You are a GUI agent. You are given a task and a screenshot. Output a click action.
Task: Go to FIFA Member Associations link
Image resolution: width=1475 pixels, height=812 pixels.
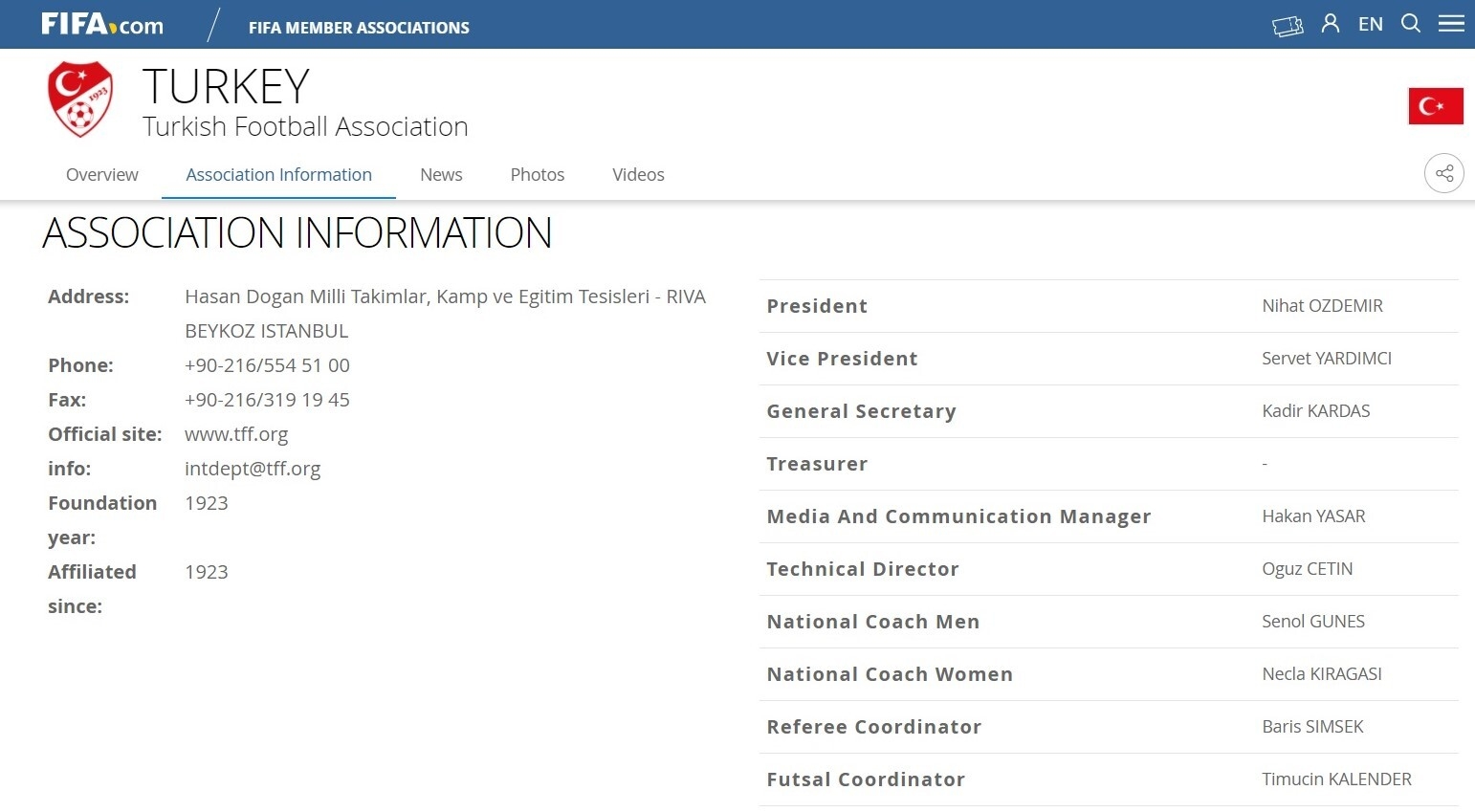[359, 28]
